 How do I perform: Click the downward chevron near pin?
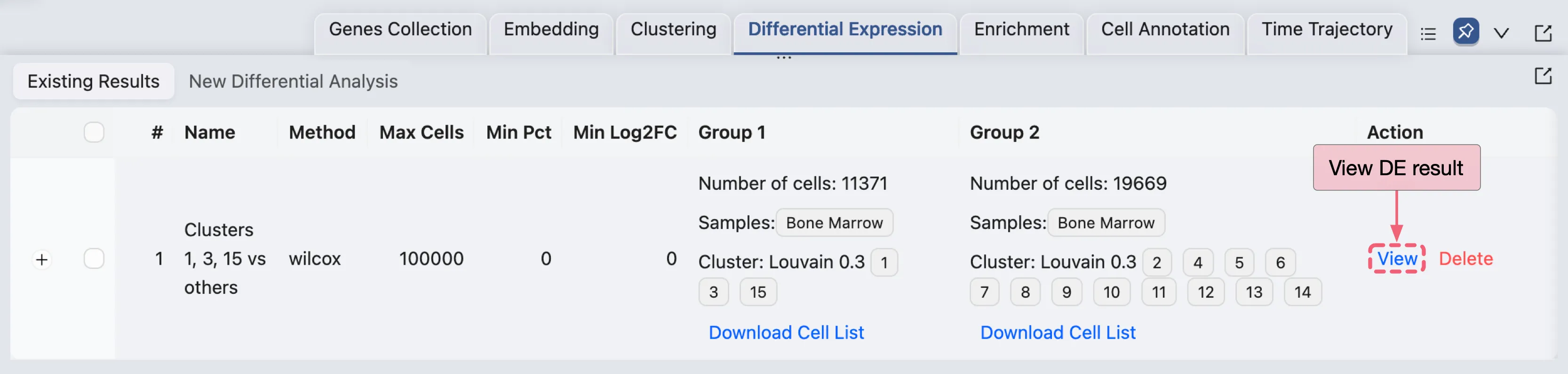click(1501, 33)
